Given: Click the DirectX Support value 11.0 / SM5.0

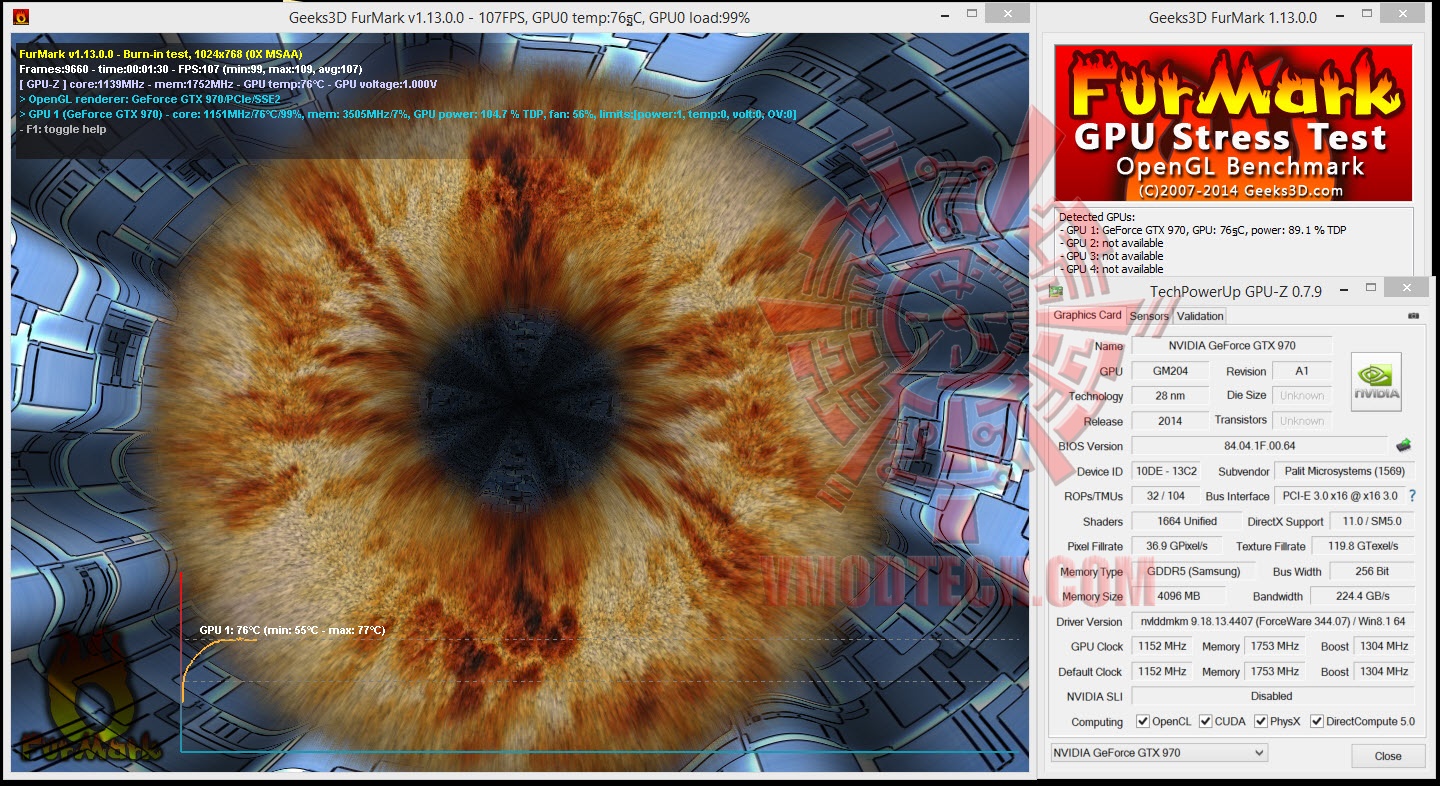Looking at the screenshot, I should [1371, 521].
